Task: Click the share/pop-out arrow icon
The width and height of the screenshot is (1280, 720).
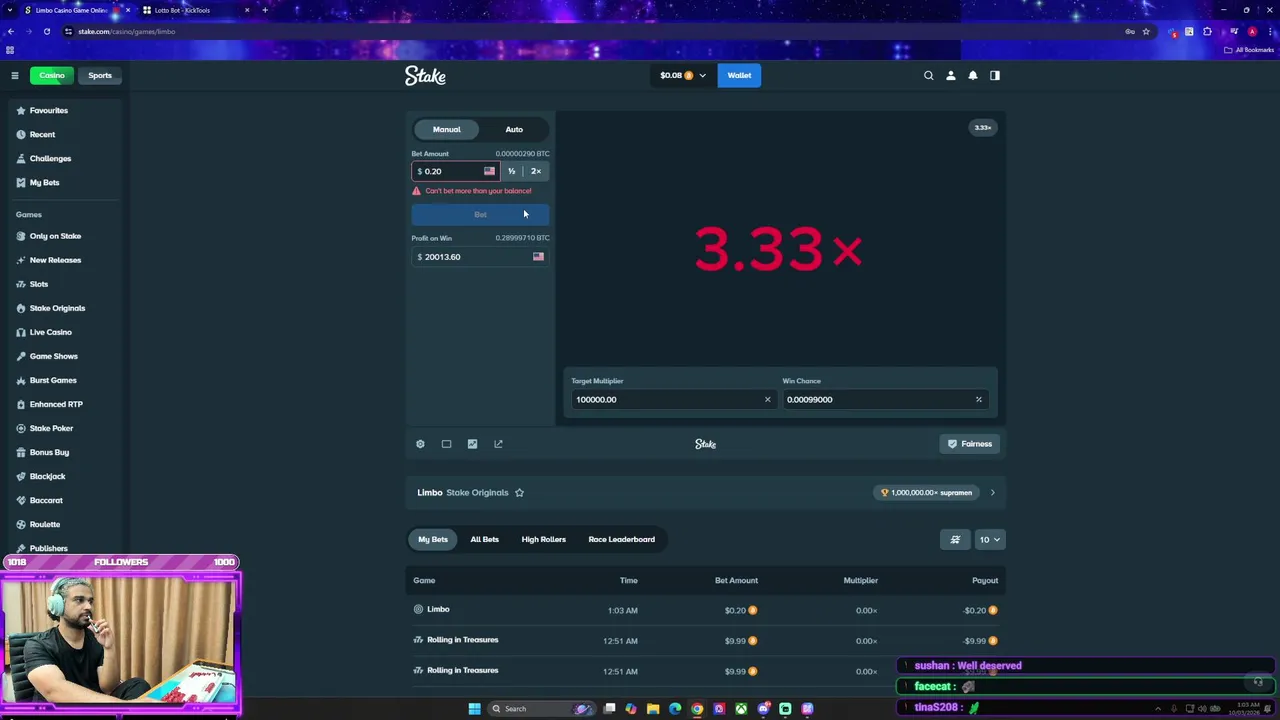Action: [498, 444]
